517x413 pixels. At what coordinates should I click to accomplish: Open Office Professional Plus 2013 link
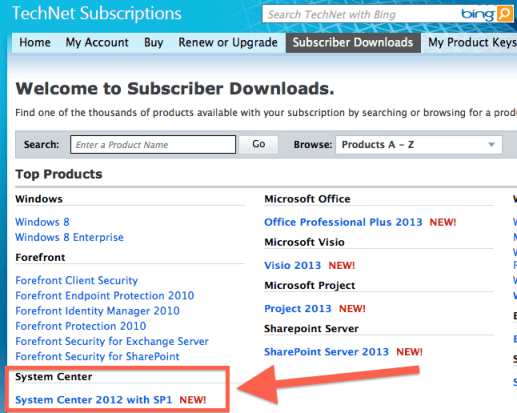point(343,222)
